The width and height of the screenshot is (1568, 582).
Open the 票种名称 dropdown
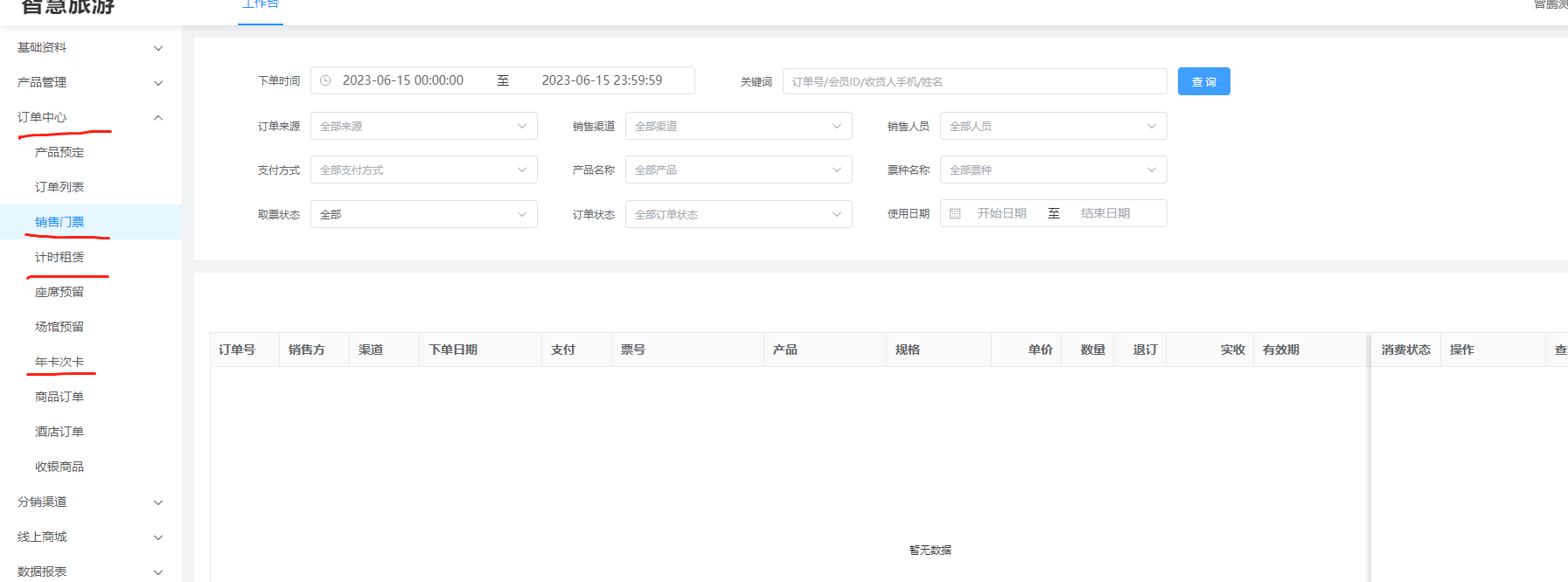pos(1053,170)
